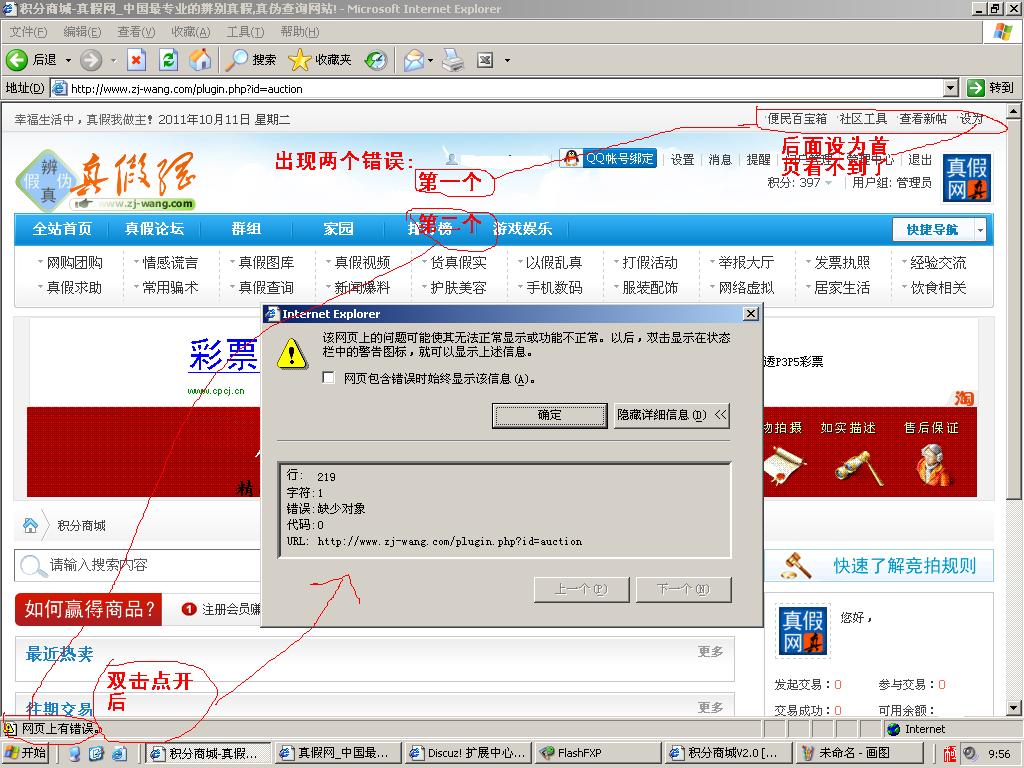Open the toolbar options dropdown arrow
Viewport: 1024px width, 768px height.
(507, 61)
